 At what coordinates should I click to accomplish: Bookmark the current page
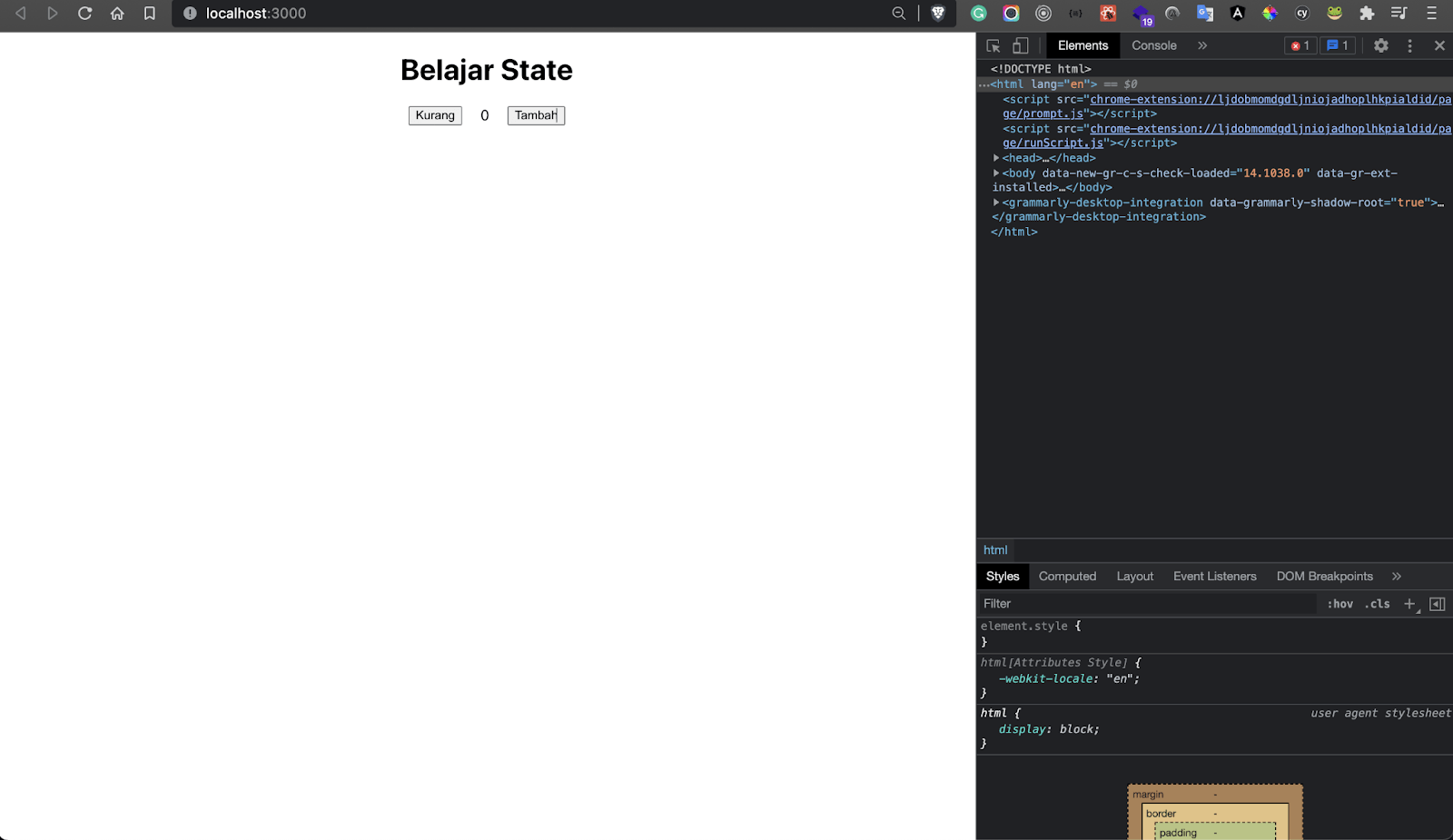pyautogui.click(x=150, y=14)
